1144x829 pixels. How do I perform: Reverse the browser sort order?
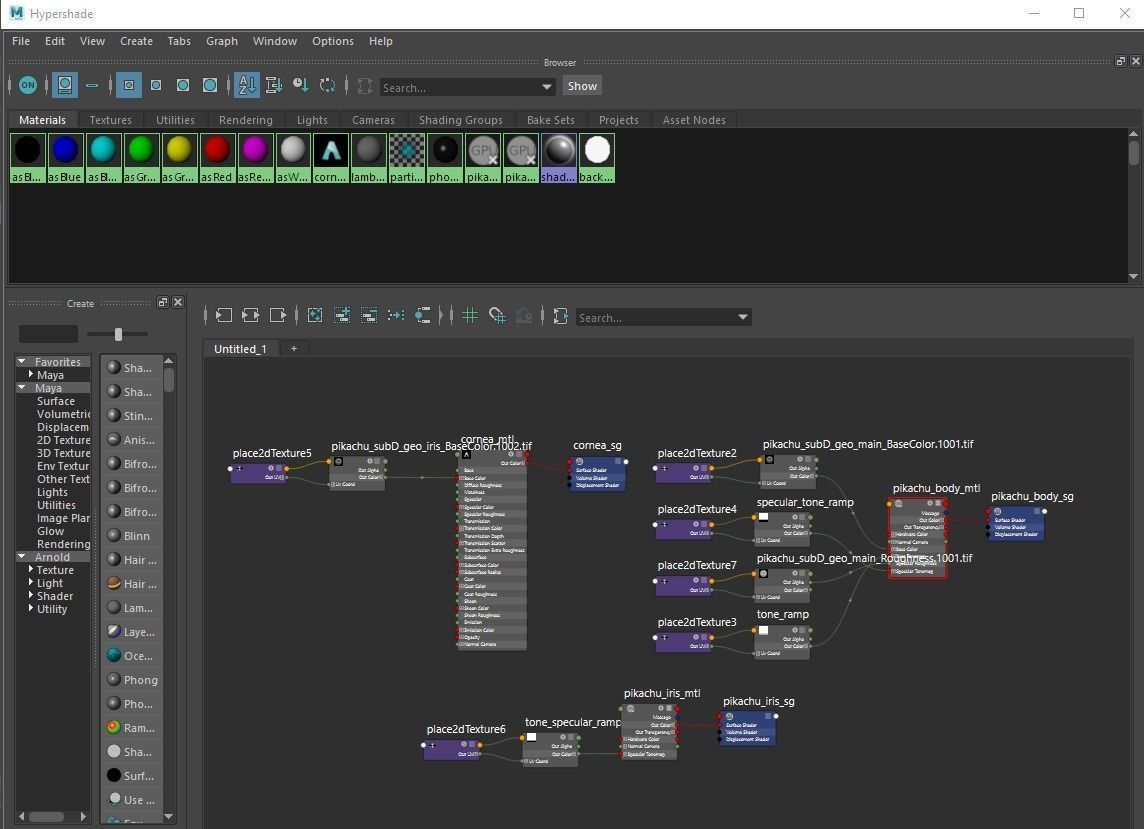[x=328, y=85]
